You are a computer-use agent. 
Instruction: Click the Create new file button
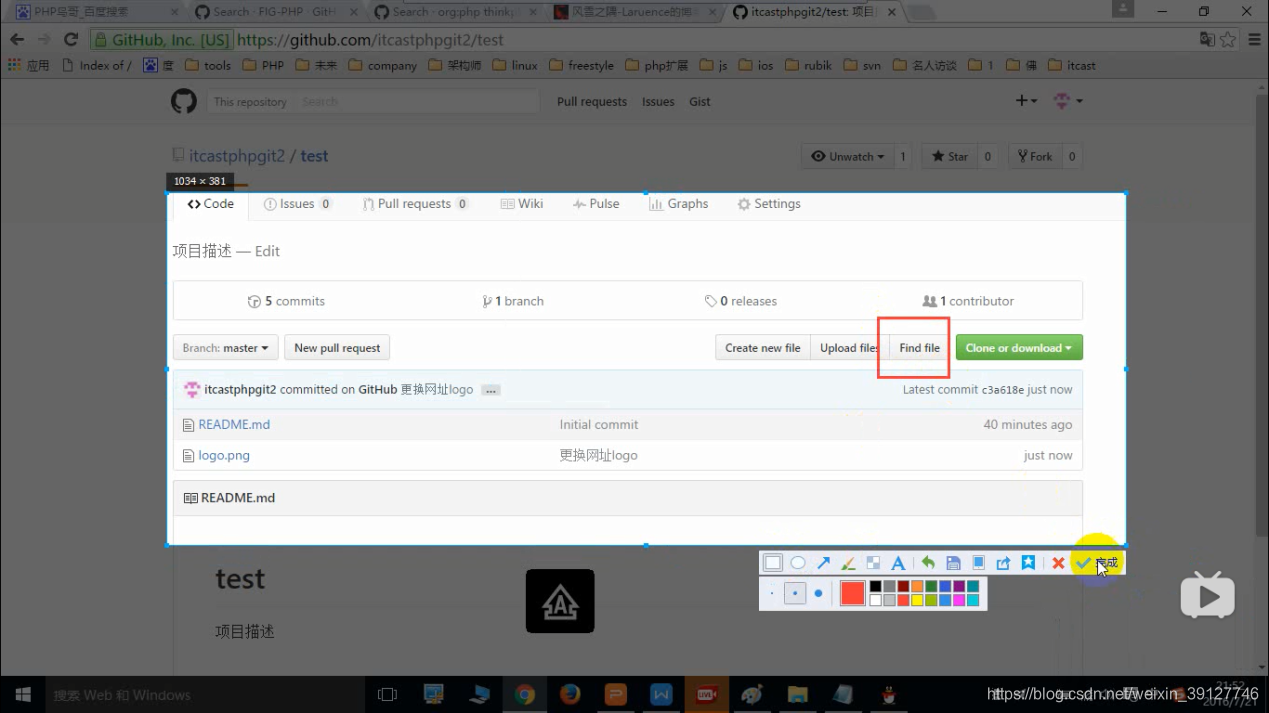tap(762, 348)
